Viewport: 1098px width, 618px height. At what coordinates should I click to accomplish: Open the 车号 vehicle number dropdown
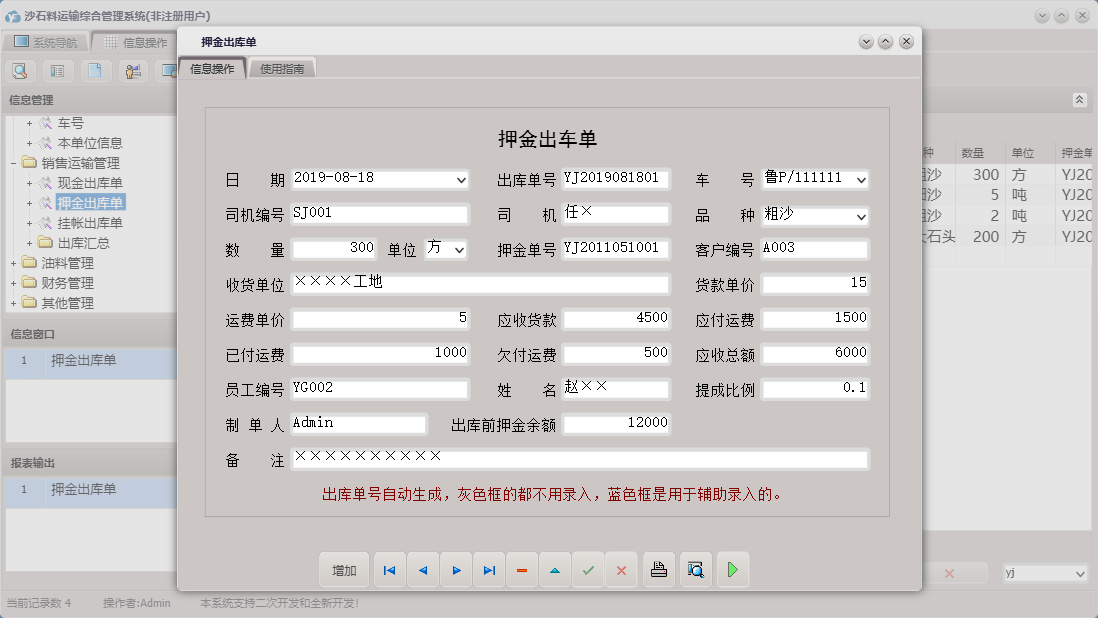point(860,180)
